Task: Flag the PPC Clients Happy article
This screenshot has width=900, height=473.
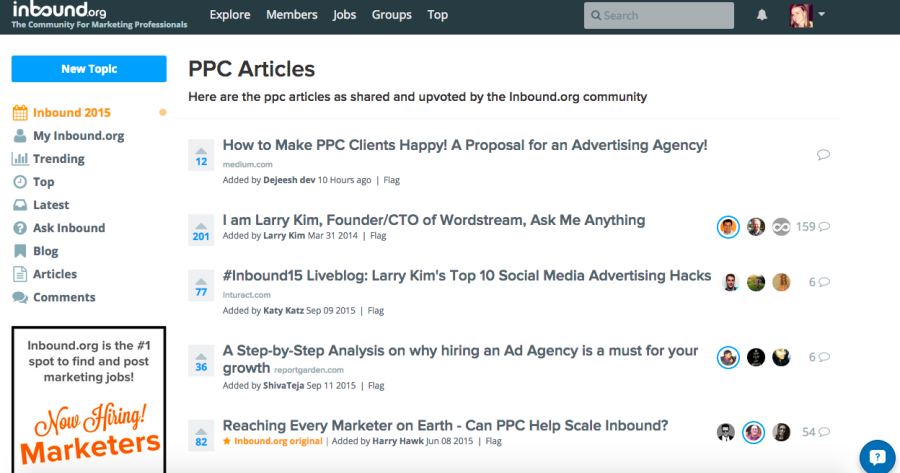Action: [391, 180]
